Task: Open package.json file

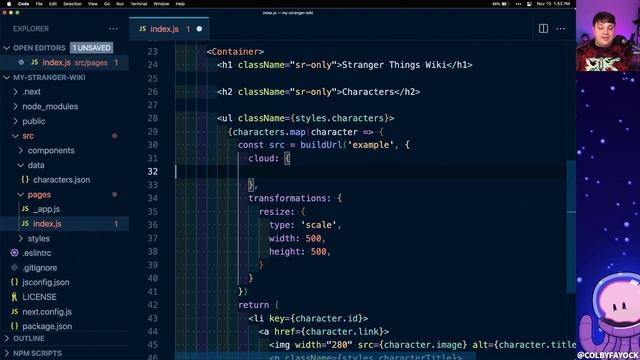Action: tap(47, 326)
